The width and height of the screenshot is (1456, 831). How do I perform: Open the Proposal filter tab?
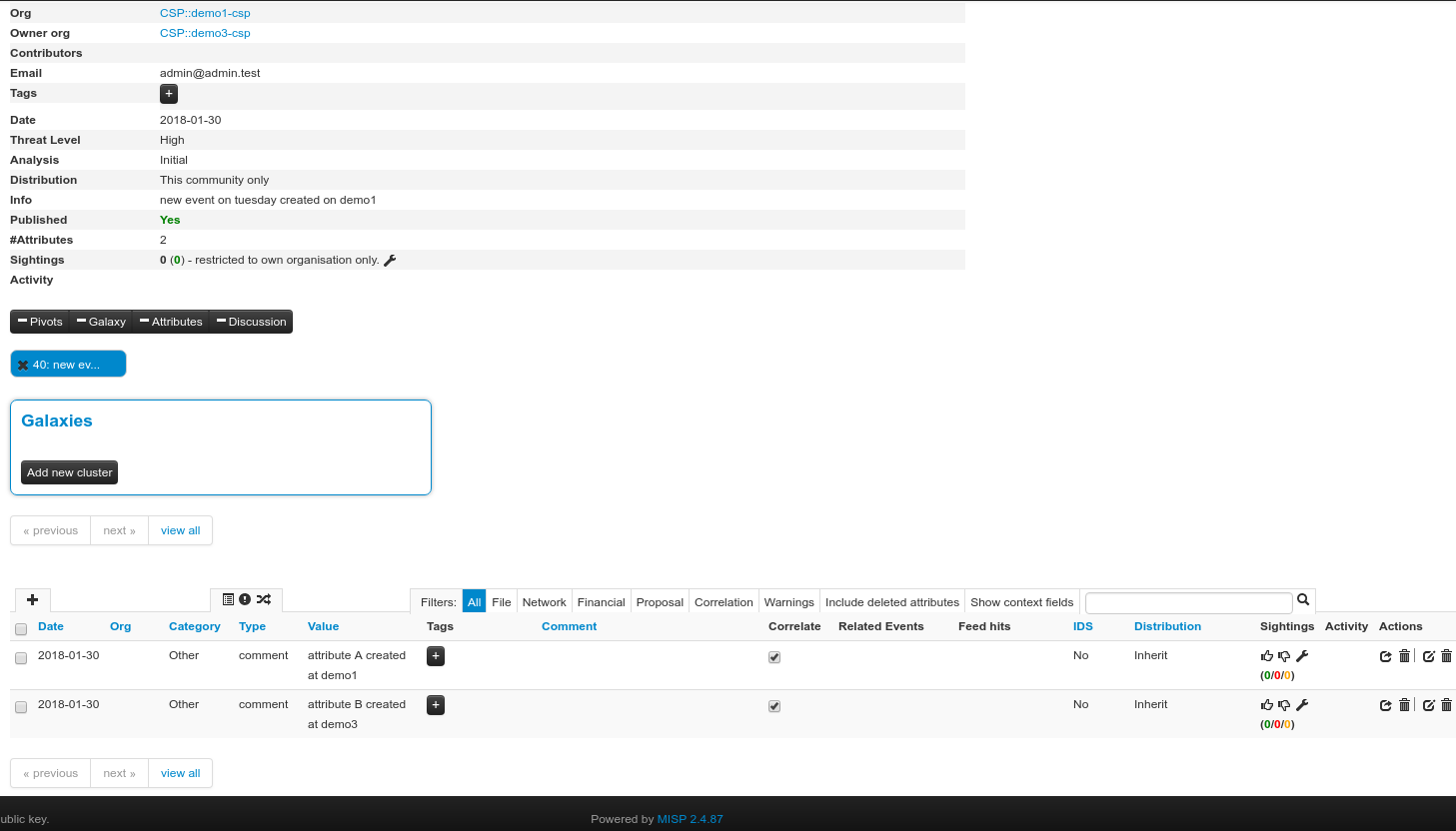660,601
